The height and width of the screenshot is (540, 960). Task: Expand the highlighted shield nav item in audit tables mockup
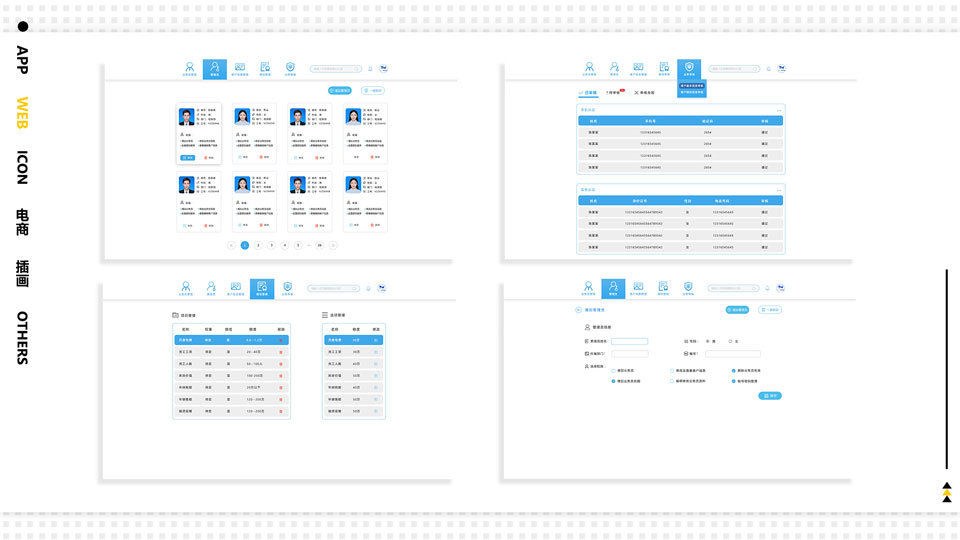[x=689, y=69]
